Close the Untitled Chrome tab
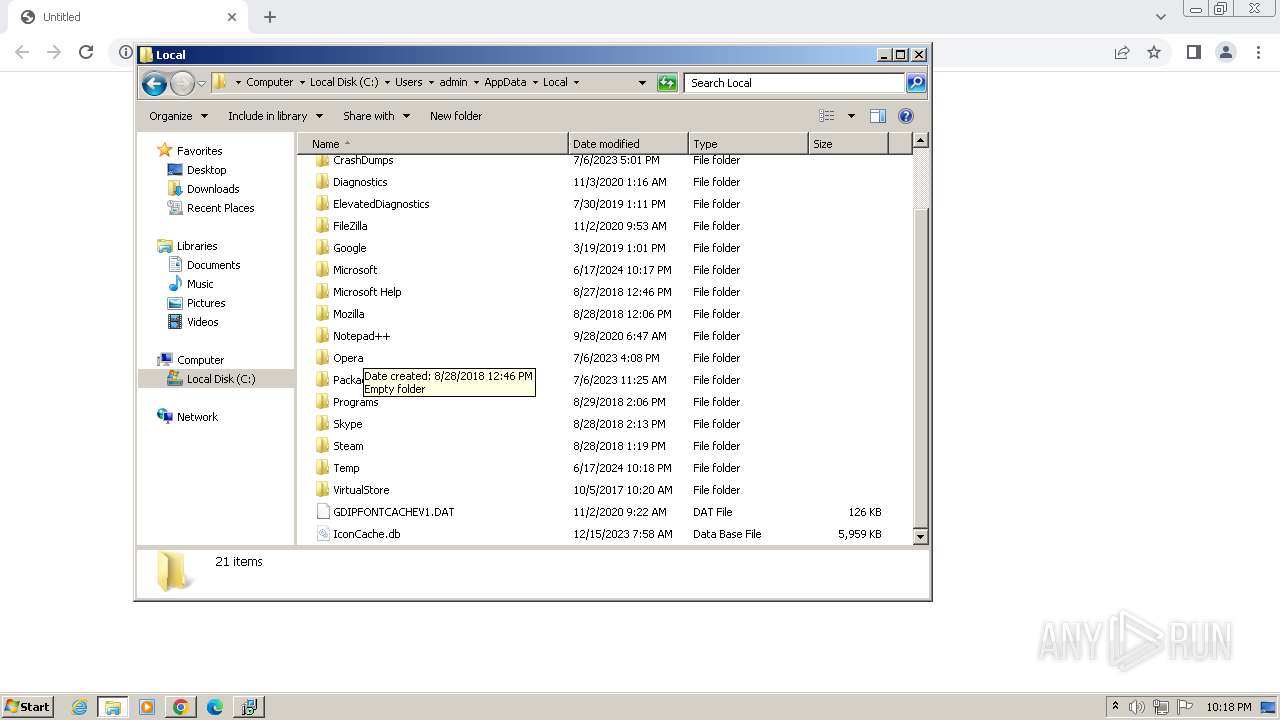 [232, 17]
